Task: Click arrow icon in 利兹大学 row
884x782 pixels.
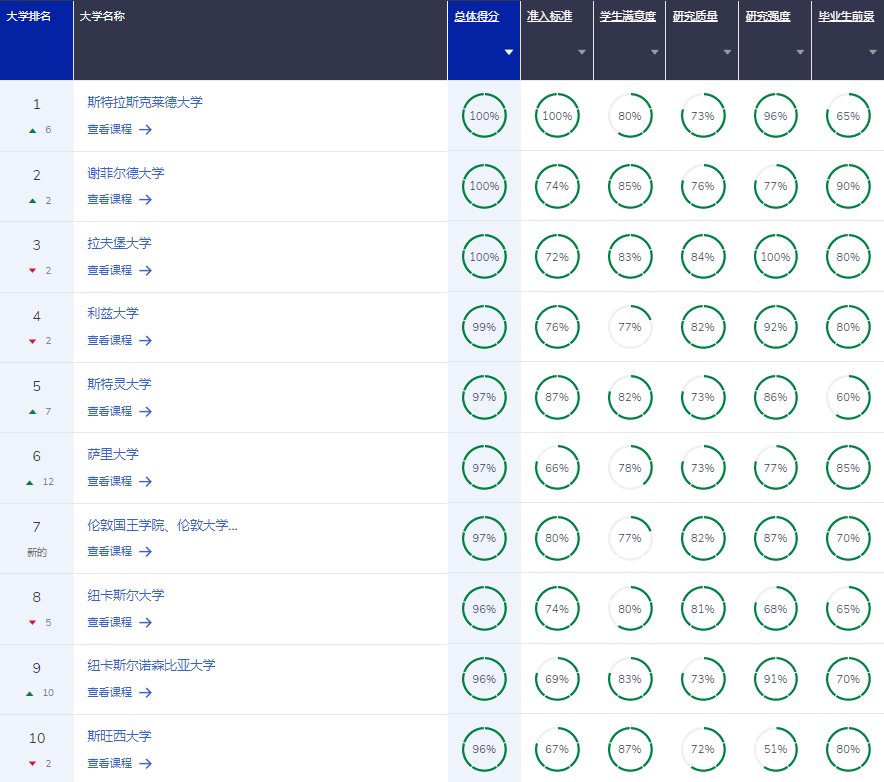Action: pos(145,340)
